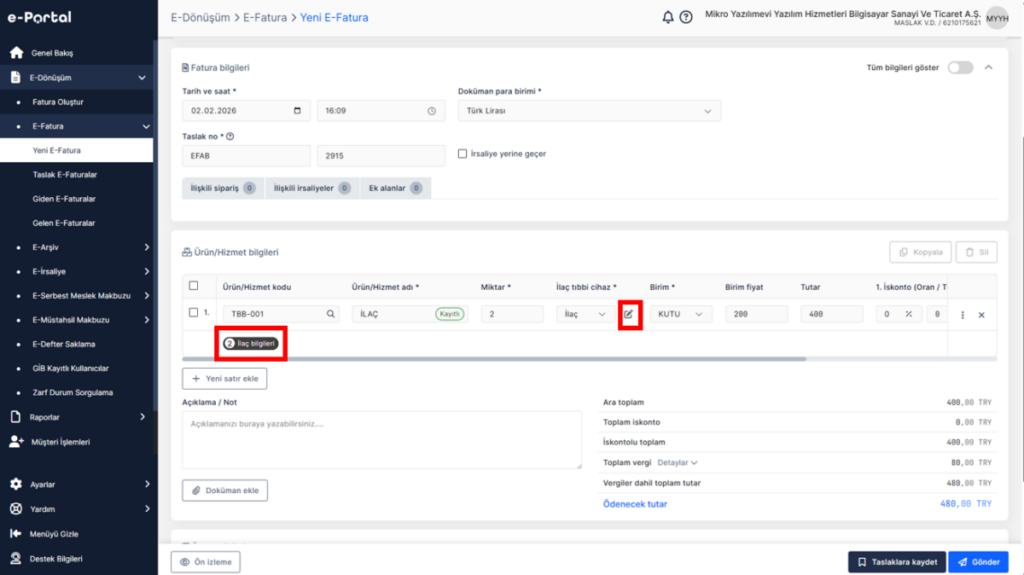Open the Doküman para birimi dropdown
The width and height of the screenshot is (1024, 575).
coord(589,111)
